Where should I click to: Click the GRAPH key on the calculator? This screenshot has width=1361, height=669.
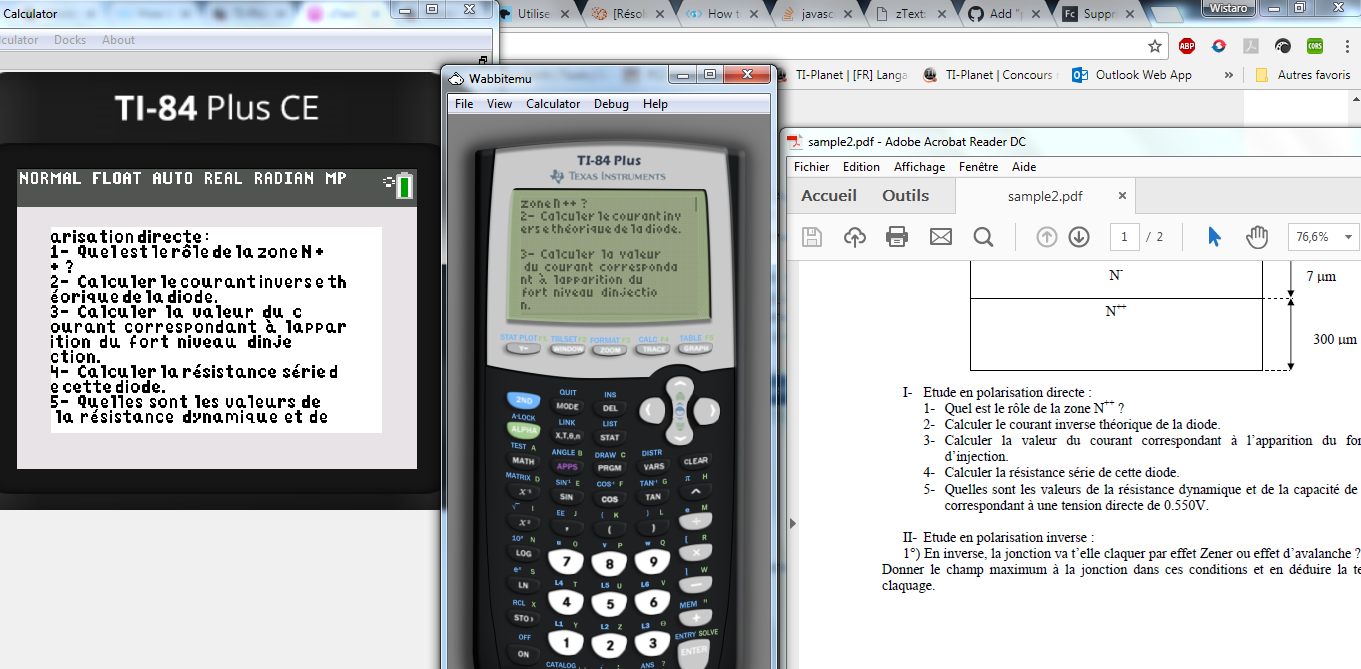695,349
